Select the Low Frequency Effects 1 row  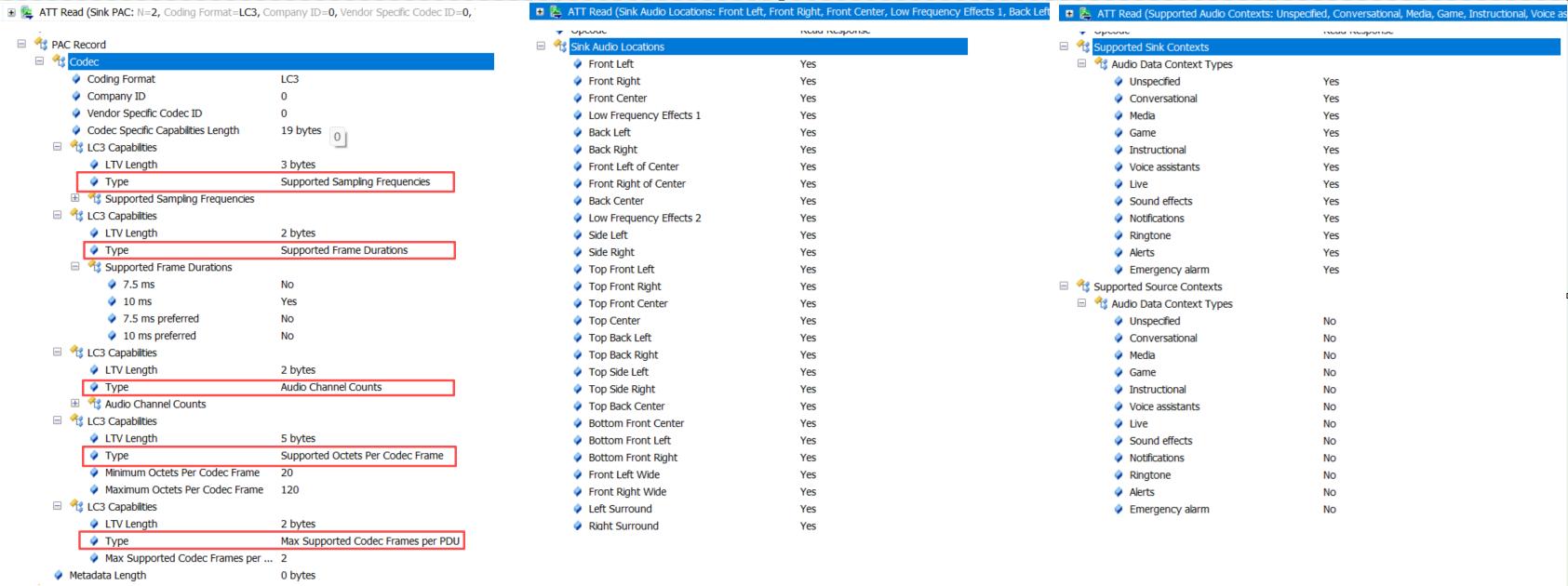[644, 115]
